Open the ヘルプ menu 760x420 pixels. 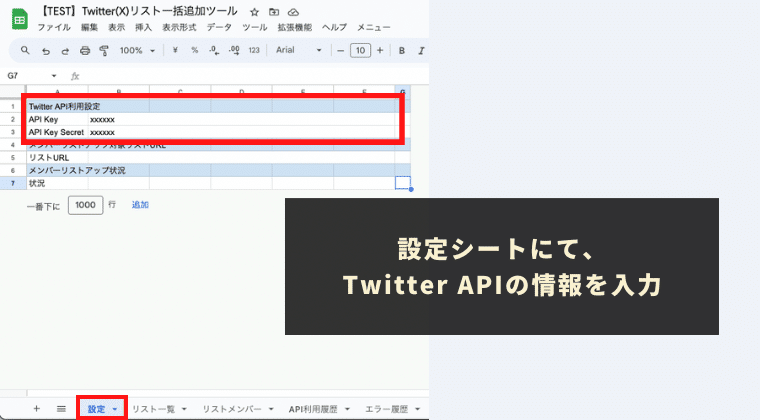(335, 28)
